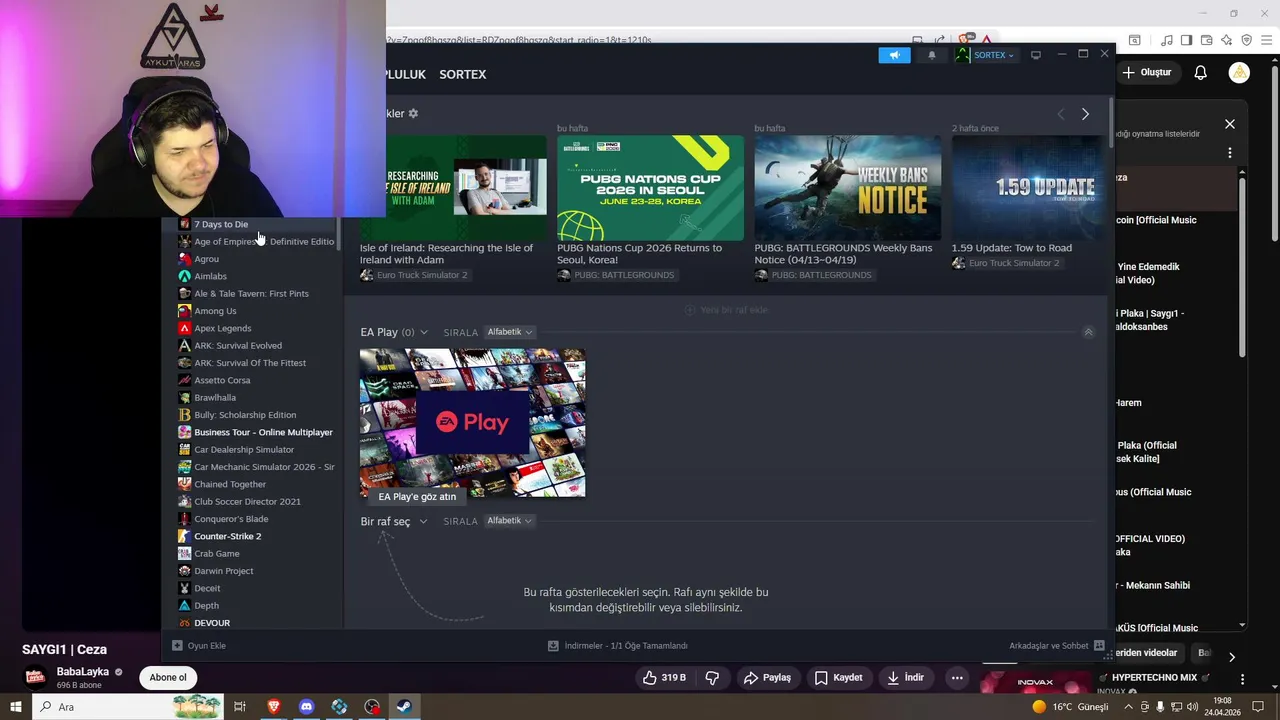Open 'Arkadaşlar ve Sohbet' friends chat
Screen dimensions: 1280x720
(x=1056, y=646)
